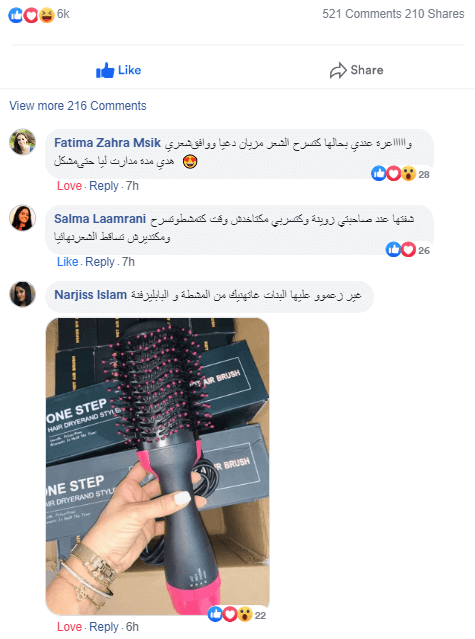Open Fatima Zahra Msik's profile picture
The image size is (475, 639).
point(22,142)
